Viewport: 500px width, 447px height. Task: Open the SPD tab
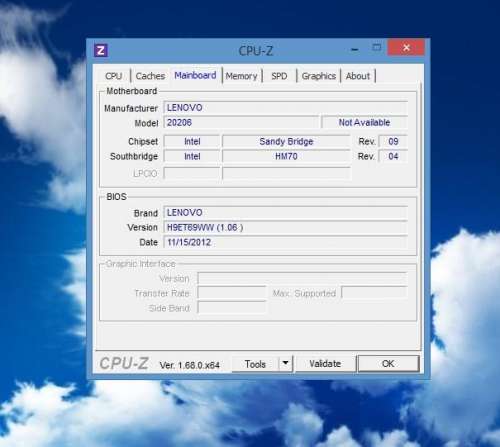[x=279, y=76]
